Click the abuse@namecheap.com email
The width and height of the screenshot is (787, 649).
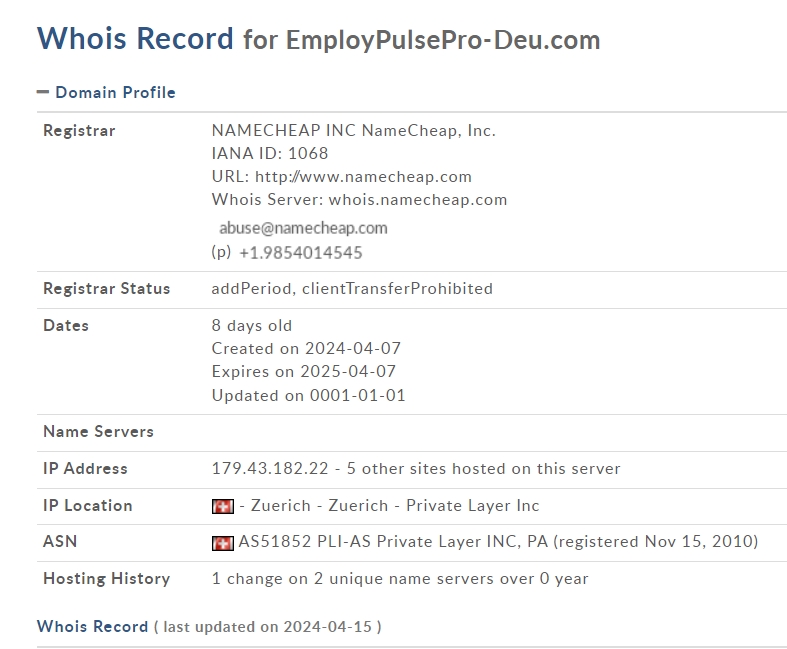click(303, 228)
